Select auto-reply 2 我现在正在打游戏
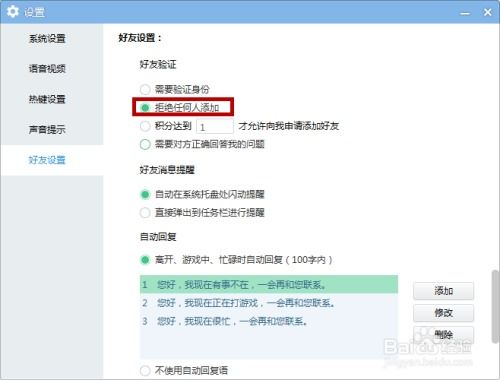Image resolution: width=500 pixels, height=380 pixels. pos(269,303)
